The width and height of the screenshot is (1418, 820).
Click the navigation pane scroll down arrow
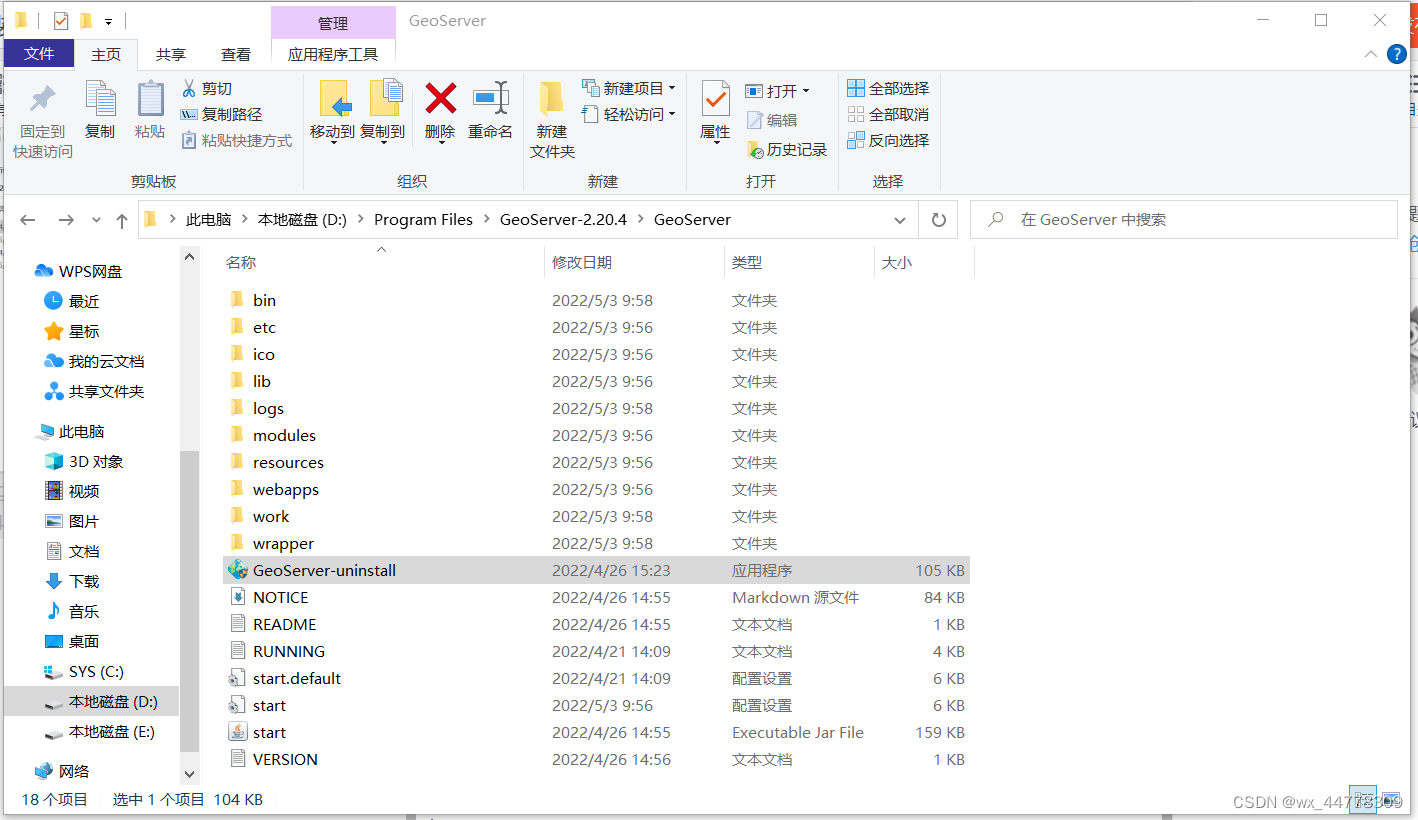pos(190,773)
